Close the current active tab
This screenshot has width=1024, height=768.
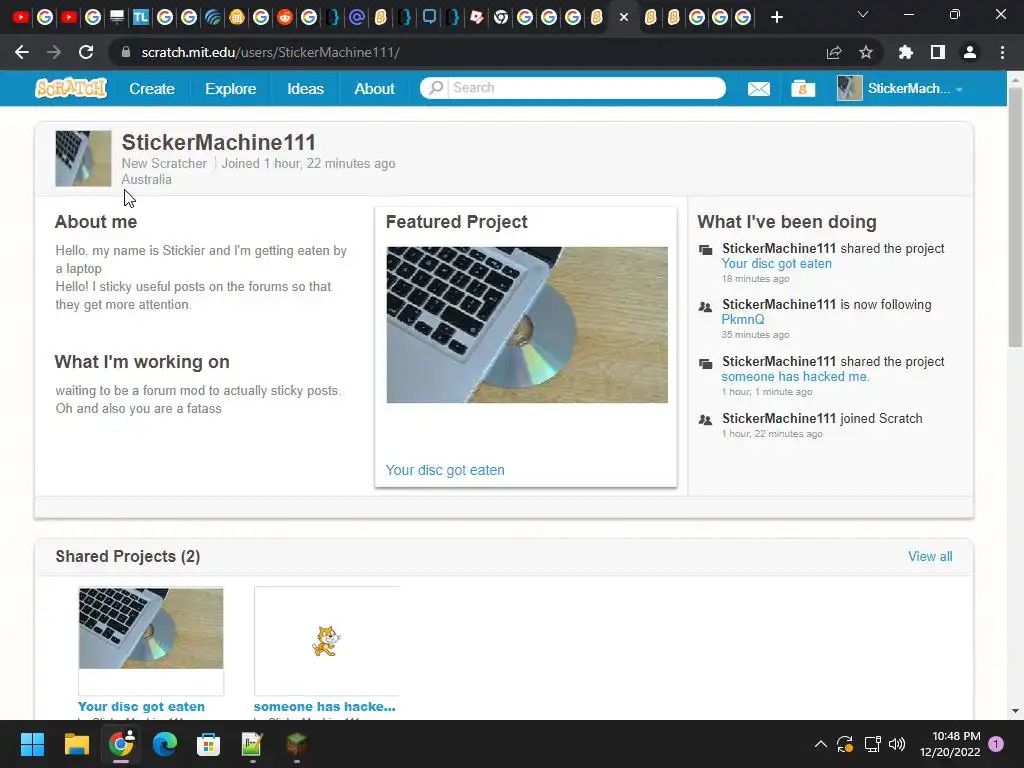(624, 17)
